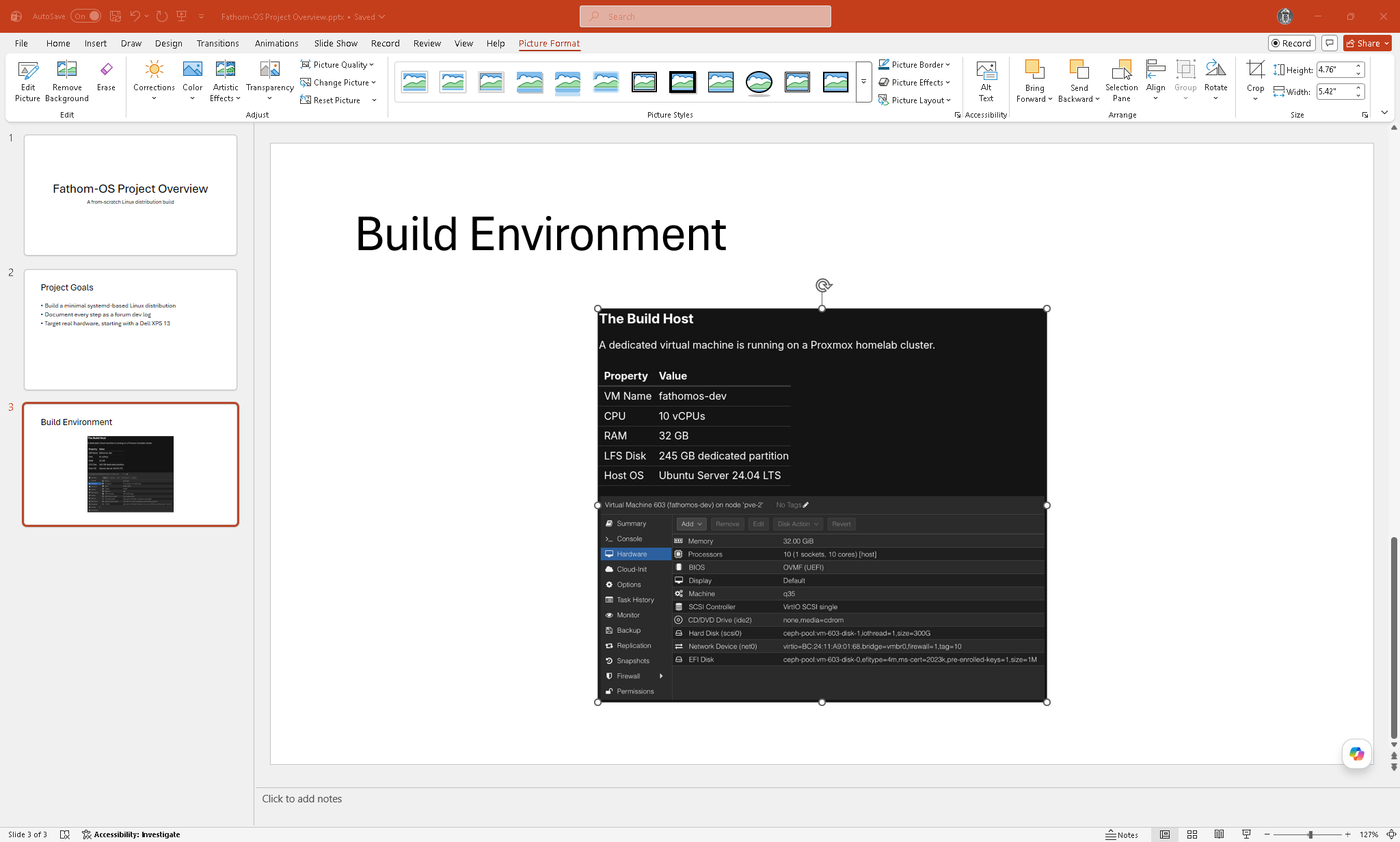This screenshot has width=1400, height=842.
Task: Toggle AutoSave off
Action: click(85, 16)
